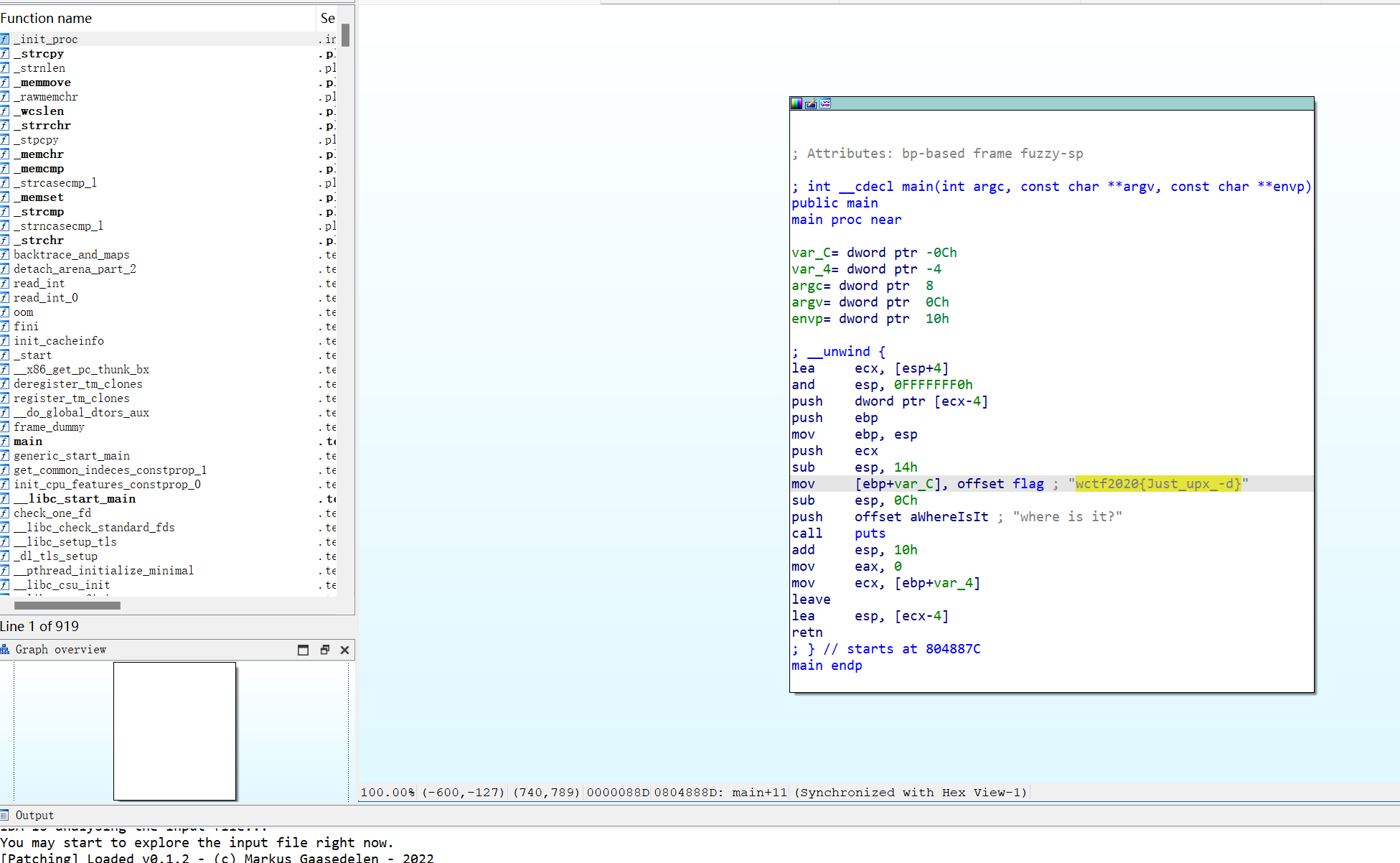
Task: Click the highlighted flag string wctf2020
Action: (1157, 484)
